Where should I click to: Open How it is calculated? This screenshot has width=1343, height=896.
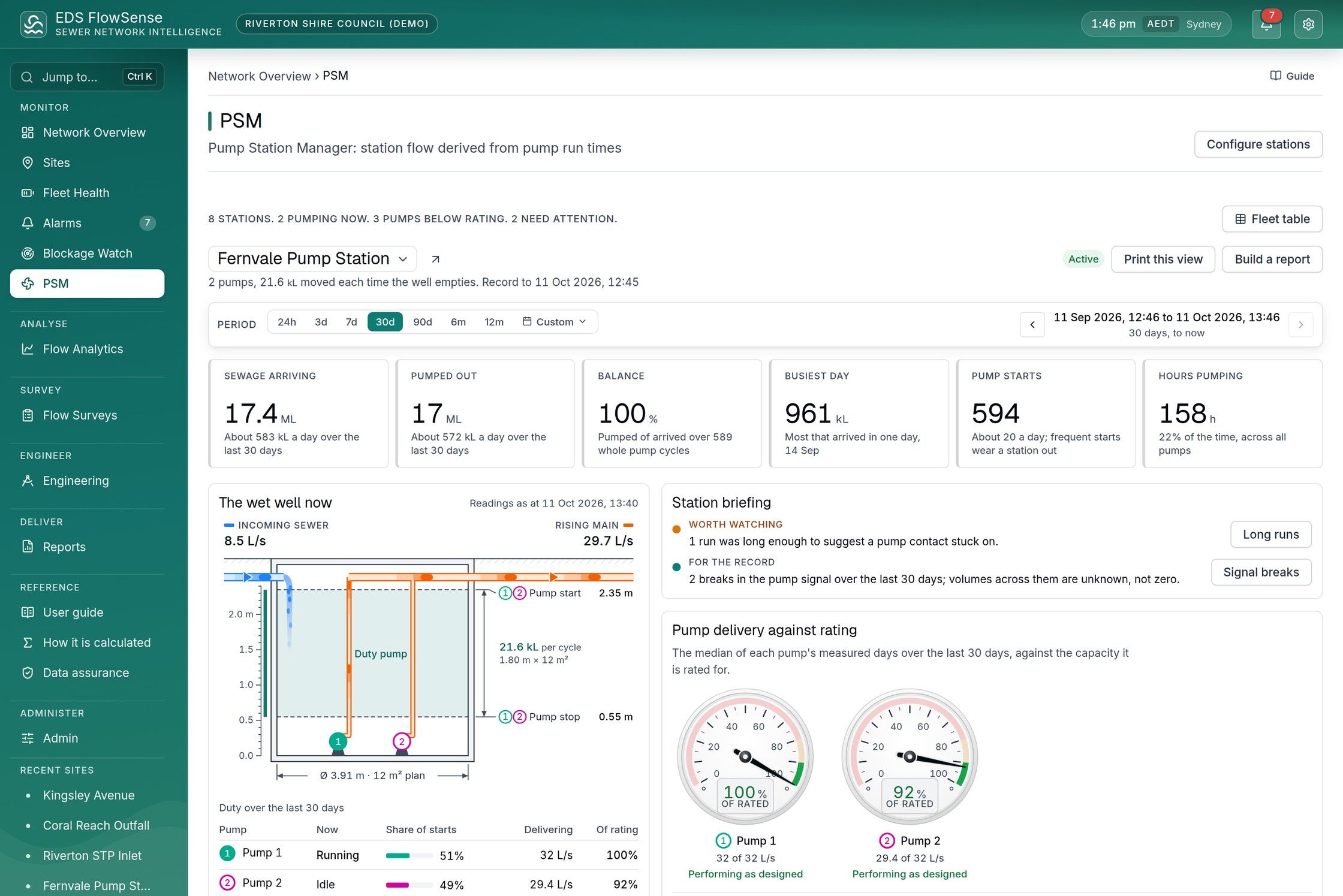[87, 642]
